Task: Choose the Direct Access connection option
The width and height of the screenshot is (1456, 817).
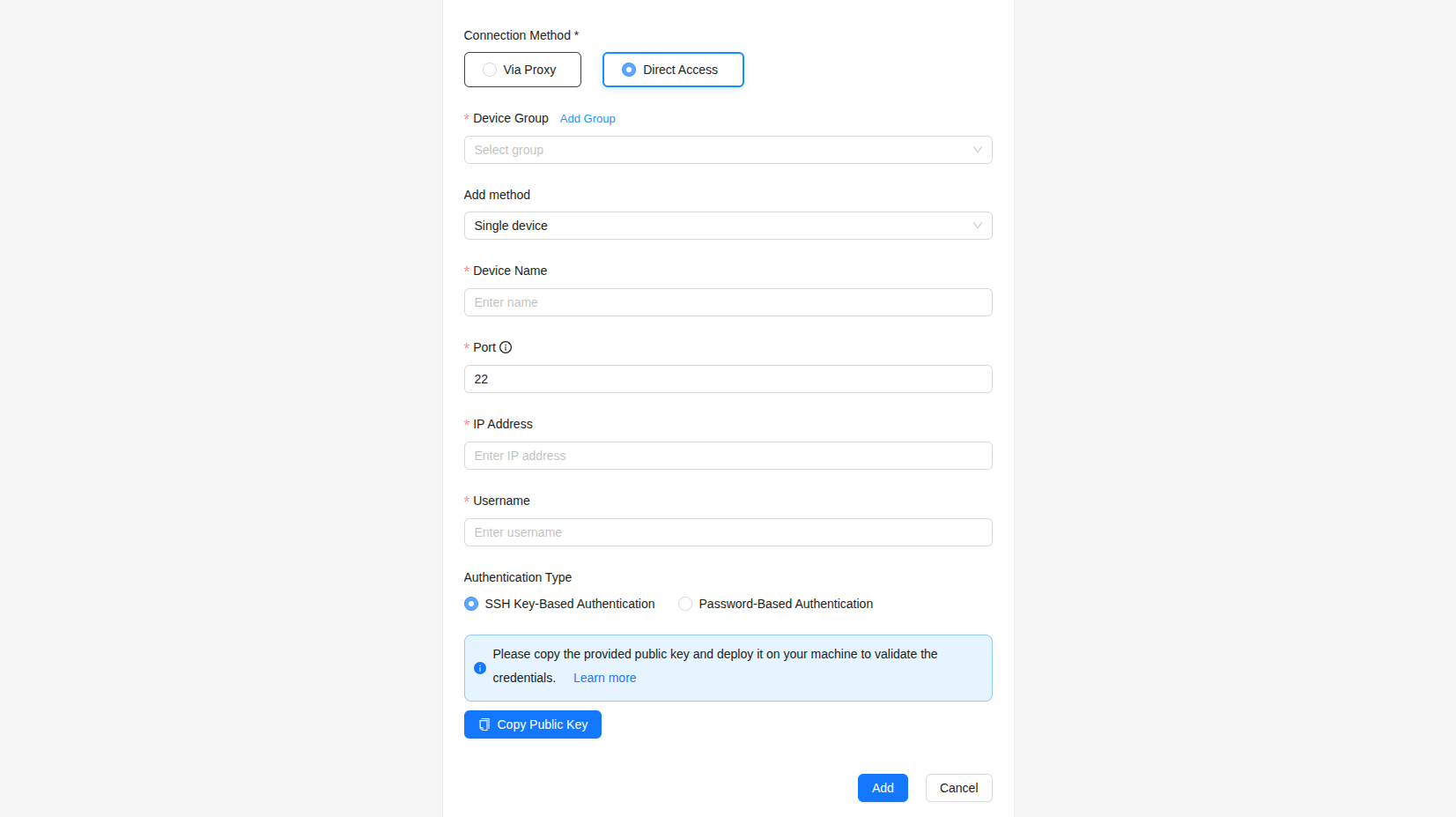Action: click(673, 70)
